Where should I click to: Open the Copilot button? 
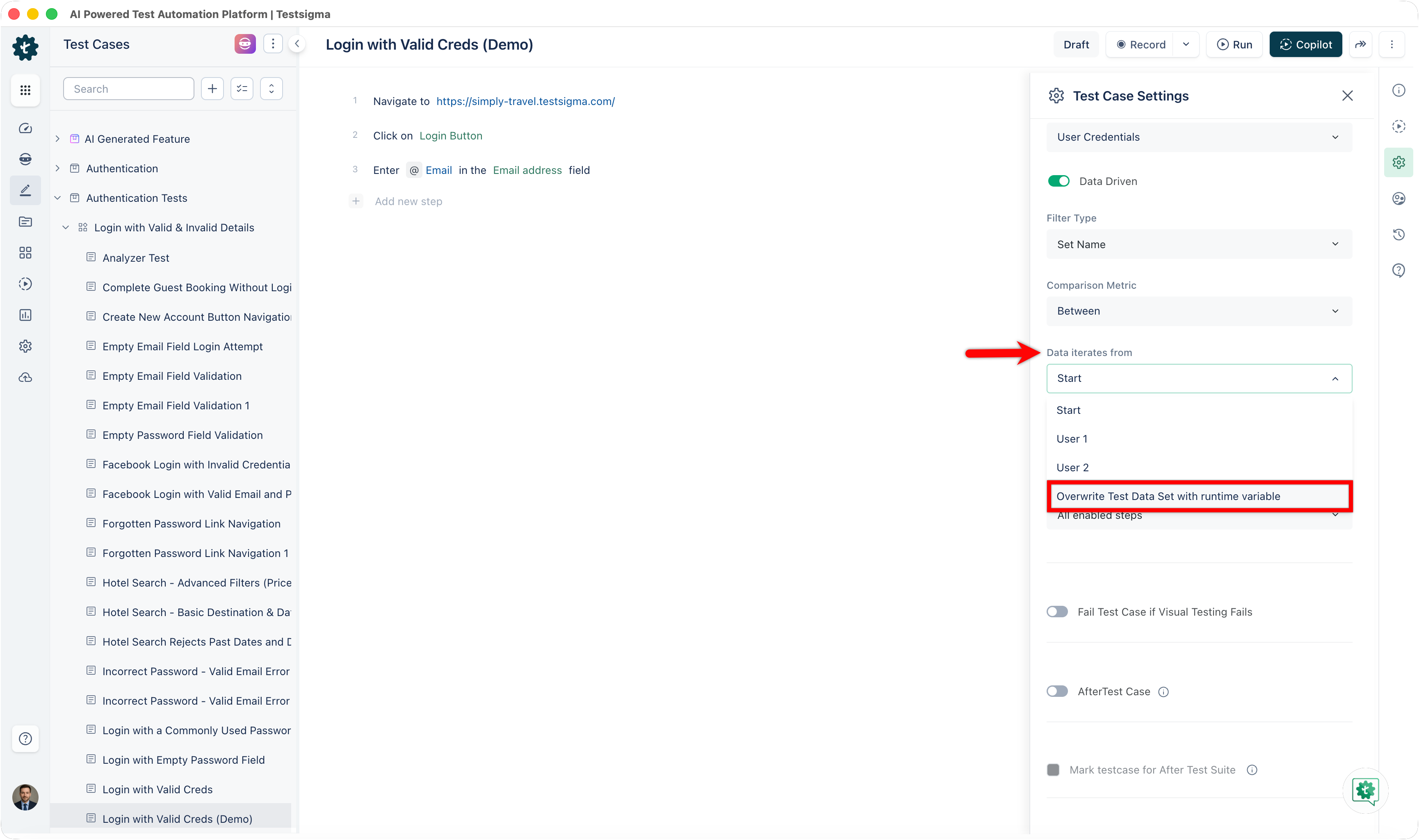[1305, 44]
